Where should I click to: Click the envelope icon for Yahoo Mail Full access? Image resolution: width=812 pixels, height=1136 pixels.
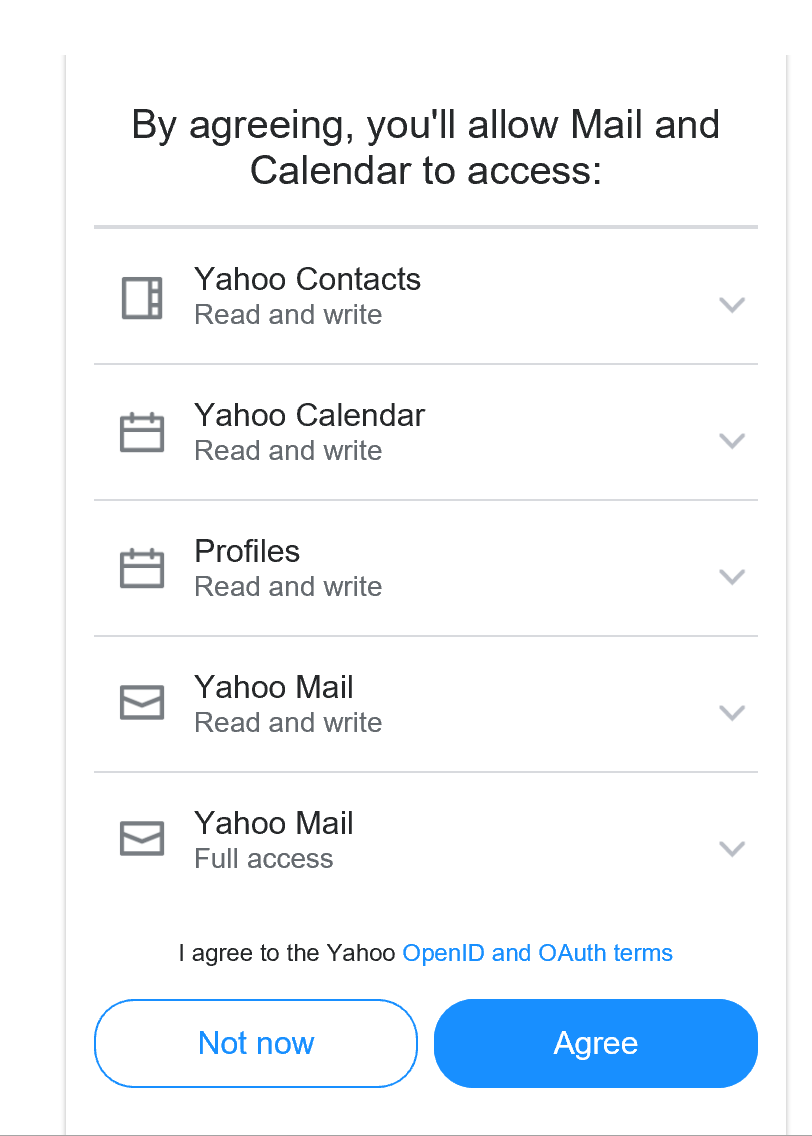(x=142, y=839)
